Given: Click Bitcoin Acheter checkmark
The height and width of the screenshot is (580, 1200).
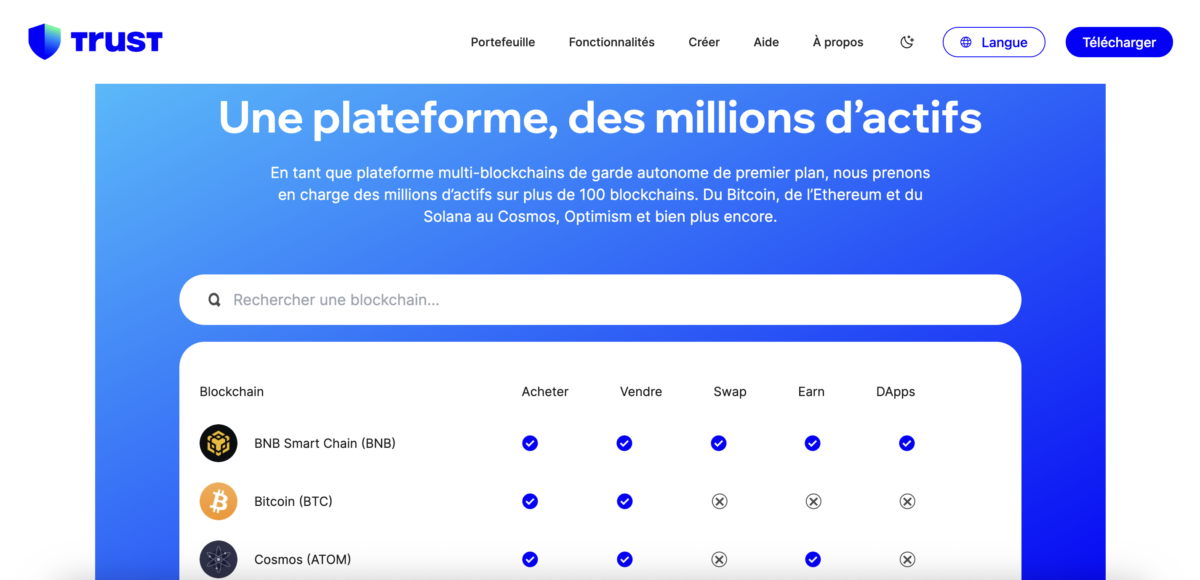Looking at the screenshot, I should point(530,501).
